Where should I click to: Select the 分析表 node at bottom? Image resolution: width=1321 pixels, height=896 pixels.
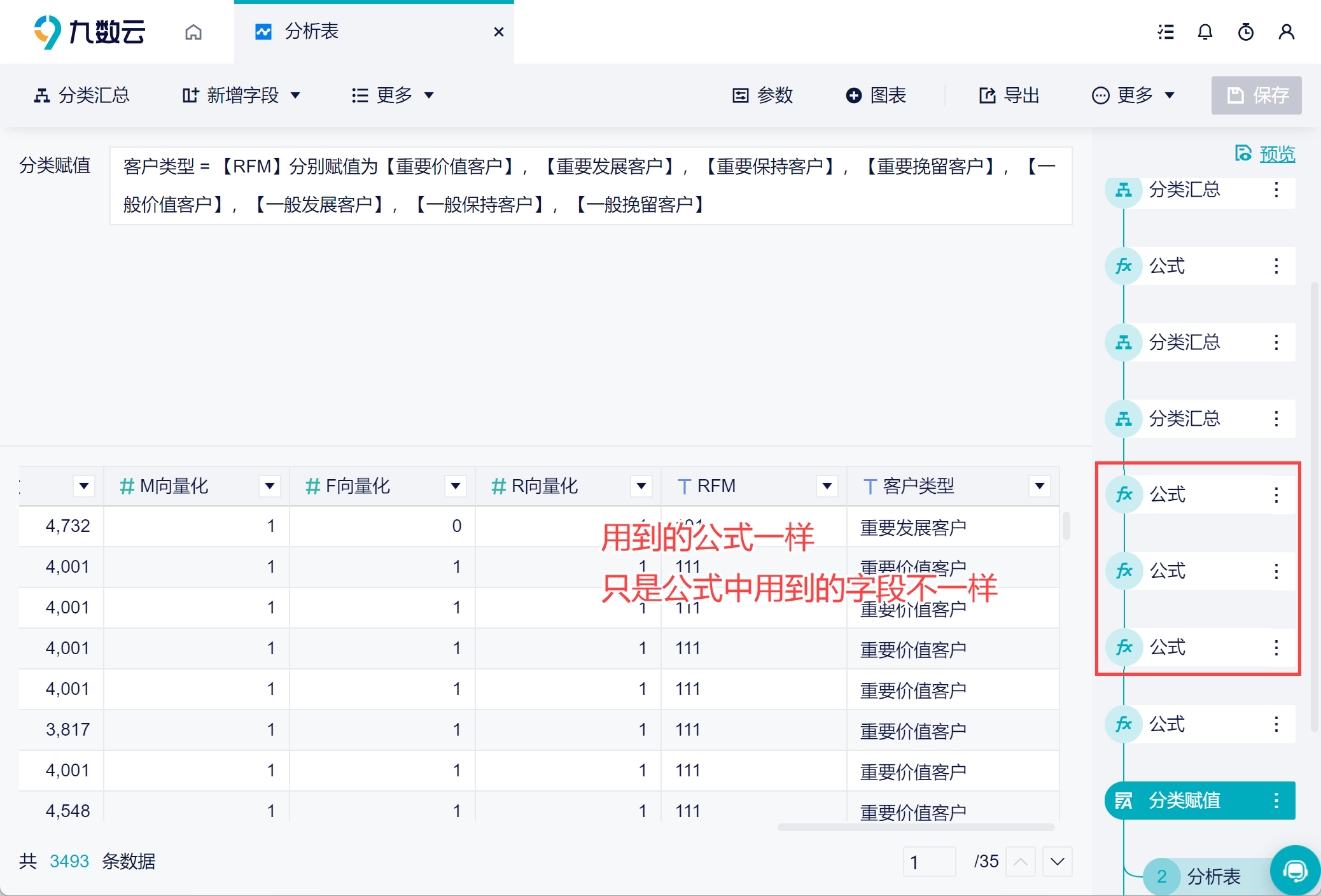click(1213, 876)
